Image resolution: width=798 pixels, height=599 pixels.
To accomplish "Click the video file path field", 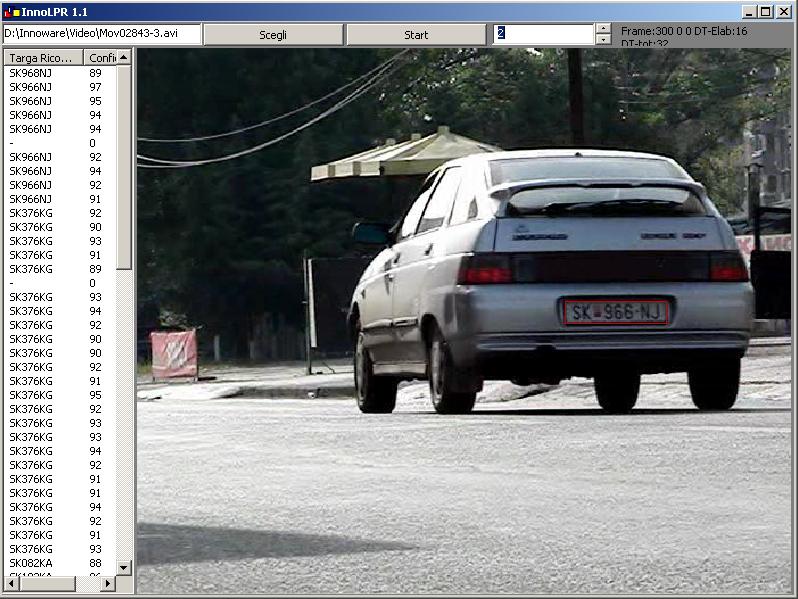I will 100,34.
